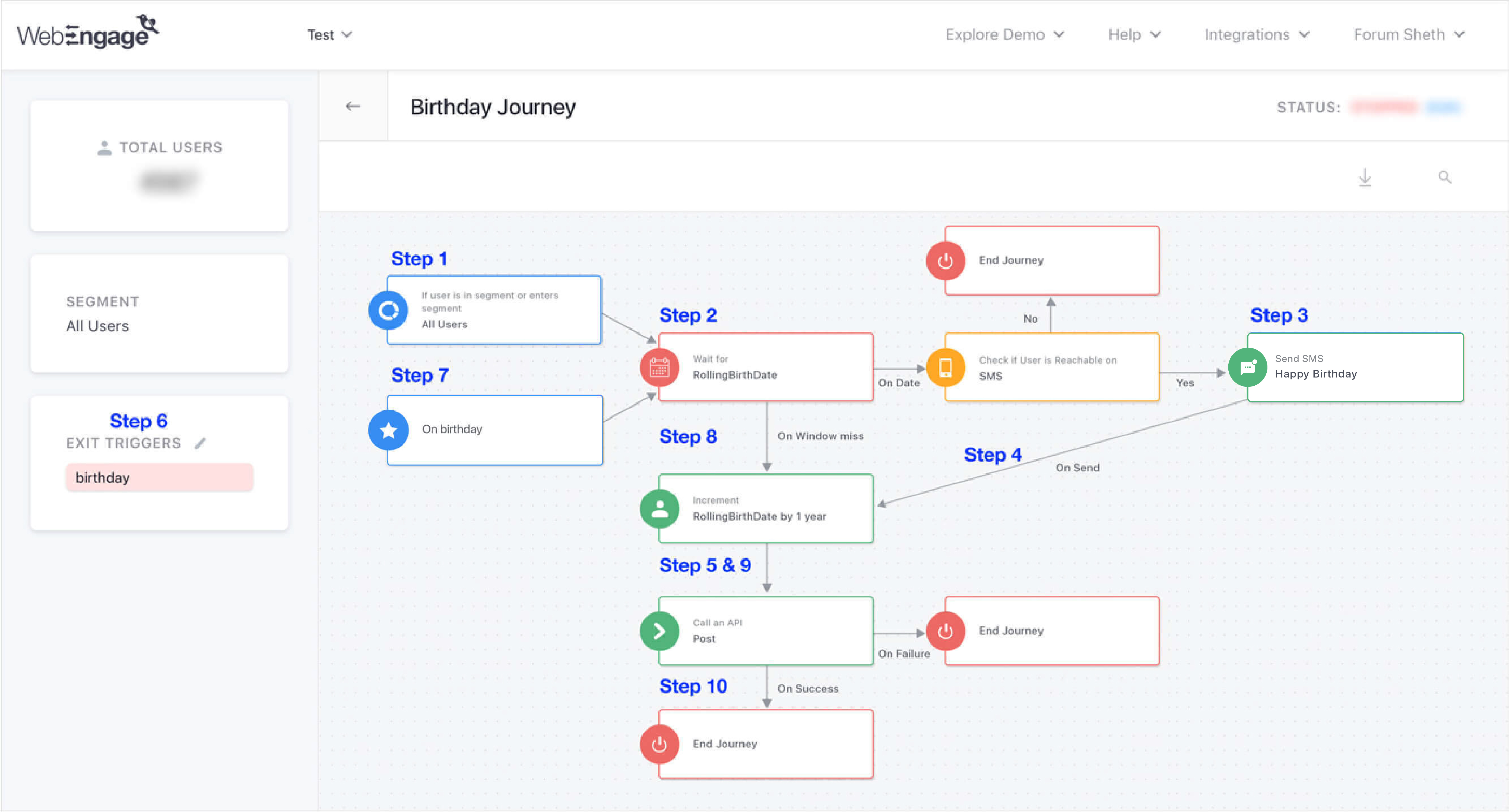Open the Increment RollingBirthDate by 1 year block
The image size is (1509, 812).
(766, 508)
